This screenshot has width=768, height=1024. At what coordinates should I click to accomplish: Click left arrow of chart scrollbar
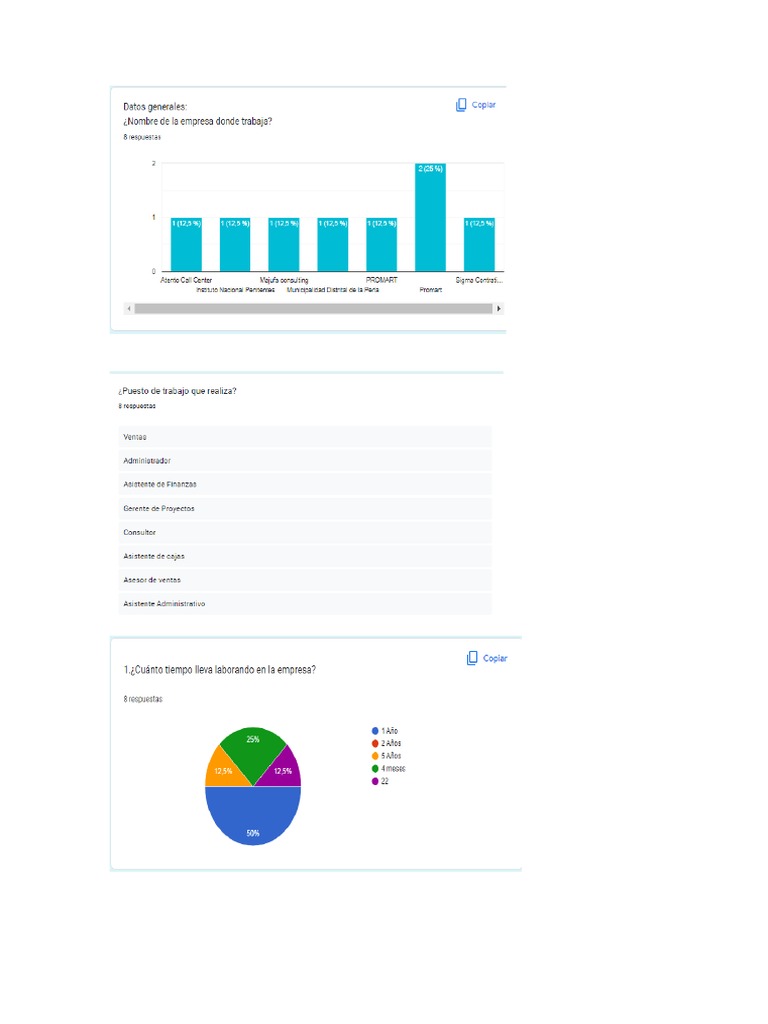[129, 308]
